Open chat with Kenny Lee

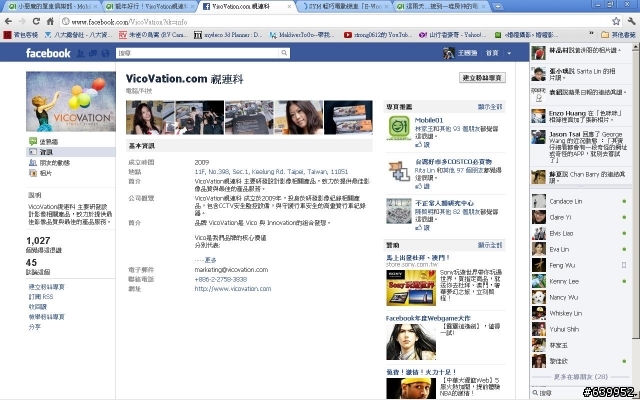click(580, 281)
